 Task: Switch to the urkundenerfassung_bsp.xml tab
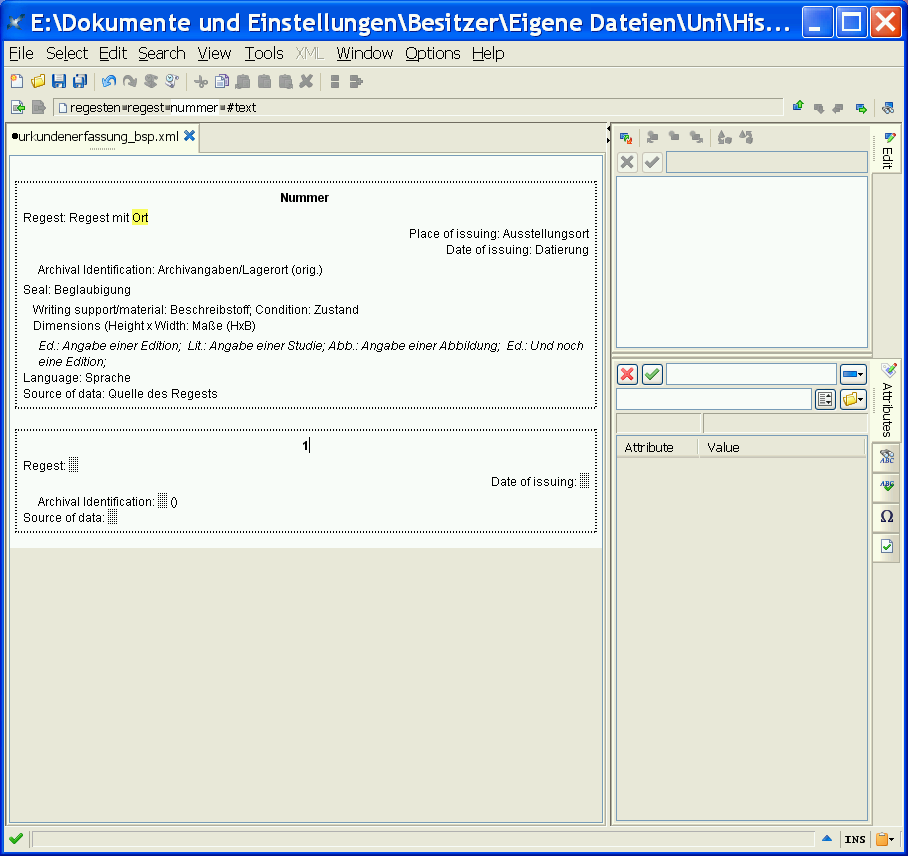98,137
